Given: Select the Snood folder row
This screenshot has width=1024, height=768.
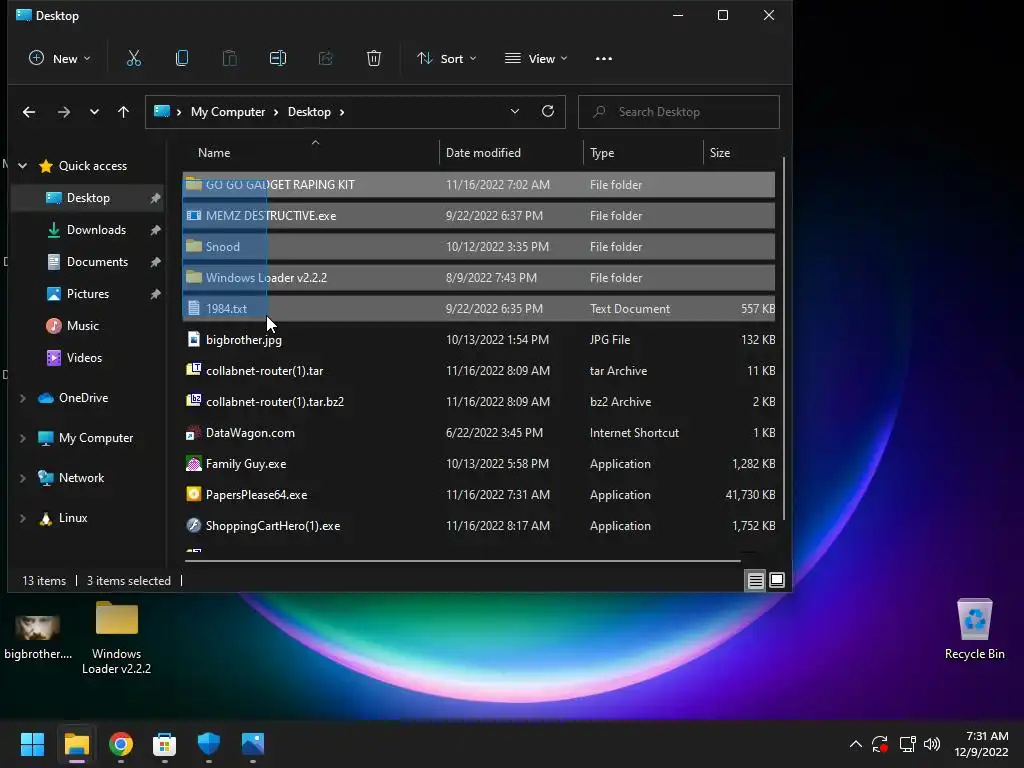Looking at the screenshot, I should tap(479, 247).
